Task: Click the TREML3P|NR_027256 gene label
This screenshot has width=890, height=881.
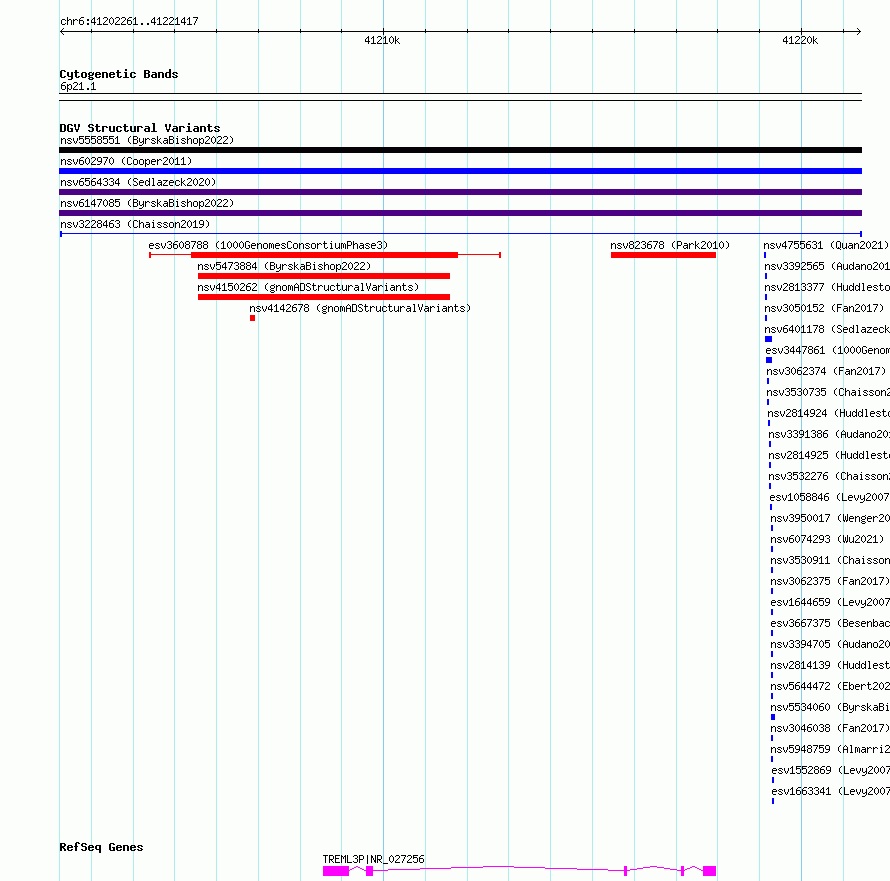Action: point(373,859)
